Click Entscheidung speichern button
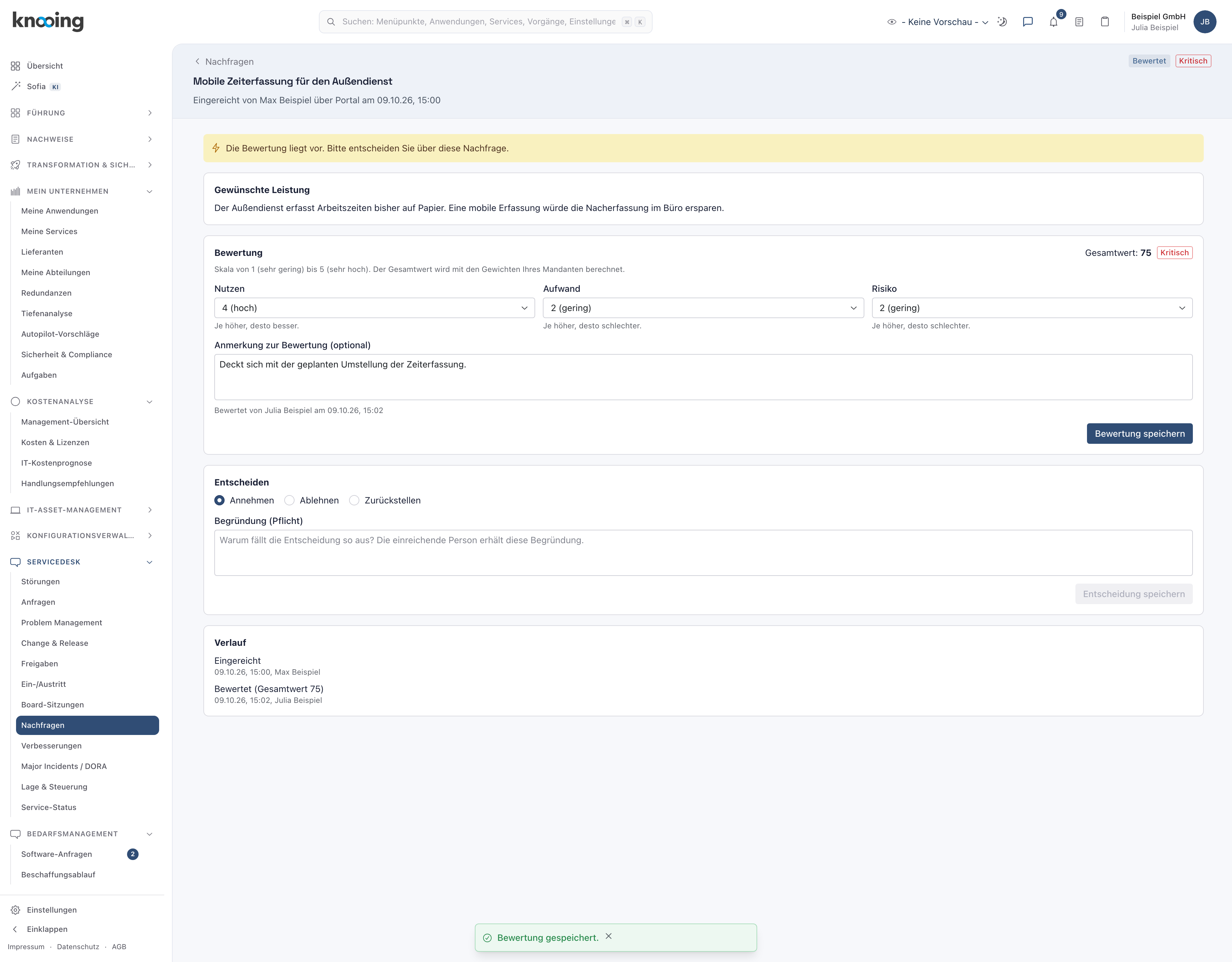This screenshot has width=1232, height=962. pos(1134,594)
